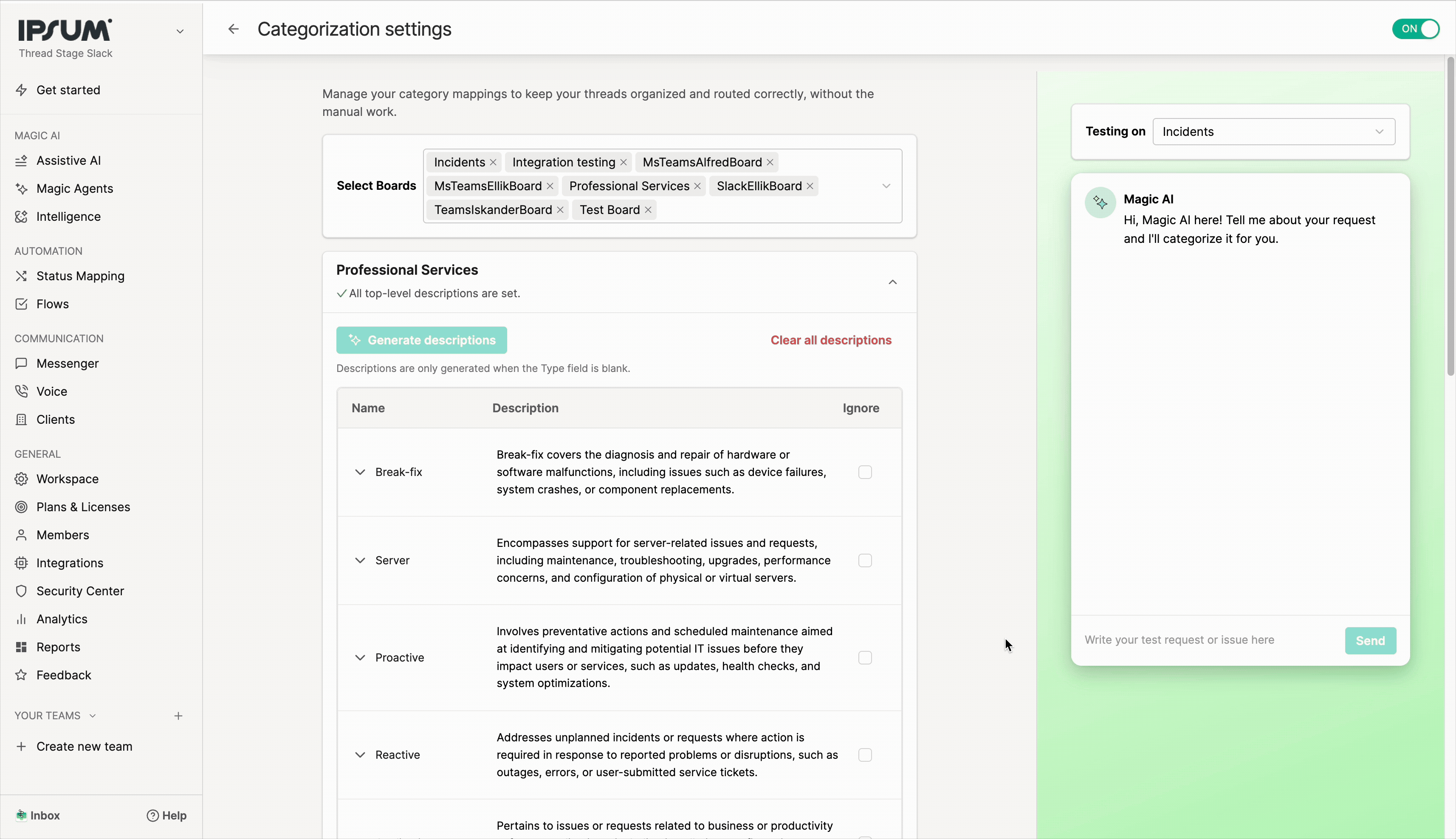
Task: Click the Voice phone icon
Action: tap(21, 391)
